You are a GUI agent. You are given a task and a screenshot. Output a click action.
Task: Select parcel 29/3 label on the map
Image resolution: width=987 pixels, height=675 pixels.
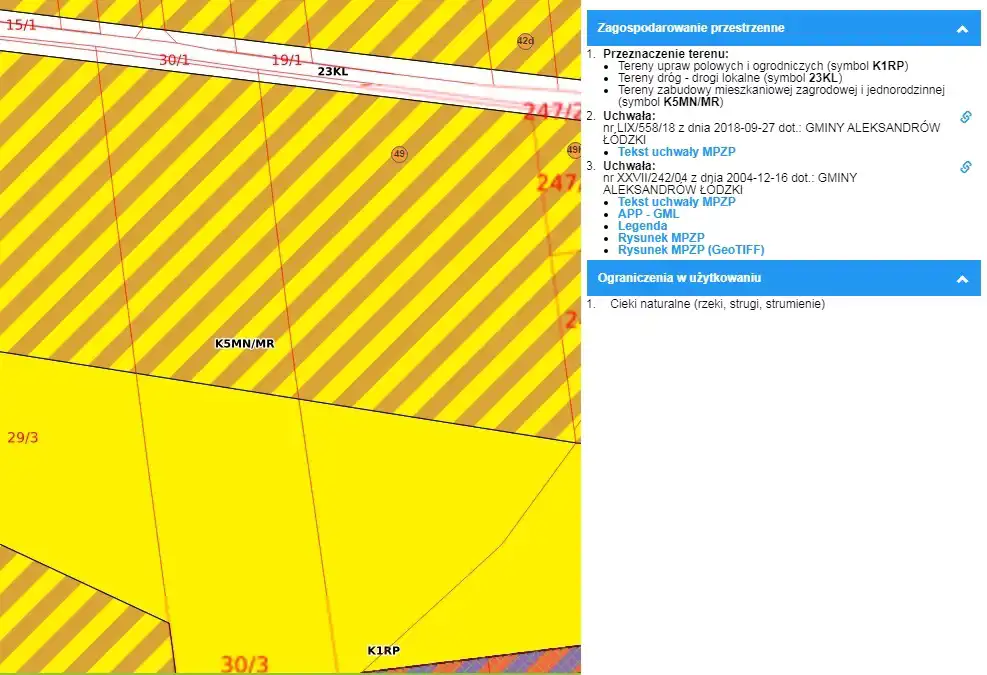[22, 437]
